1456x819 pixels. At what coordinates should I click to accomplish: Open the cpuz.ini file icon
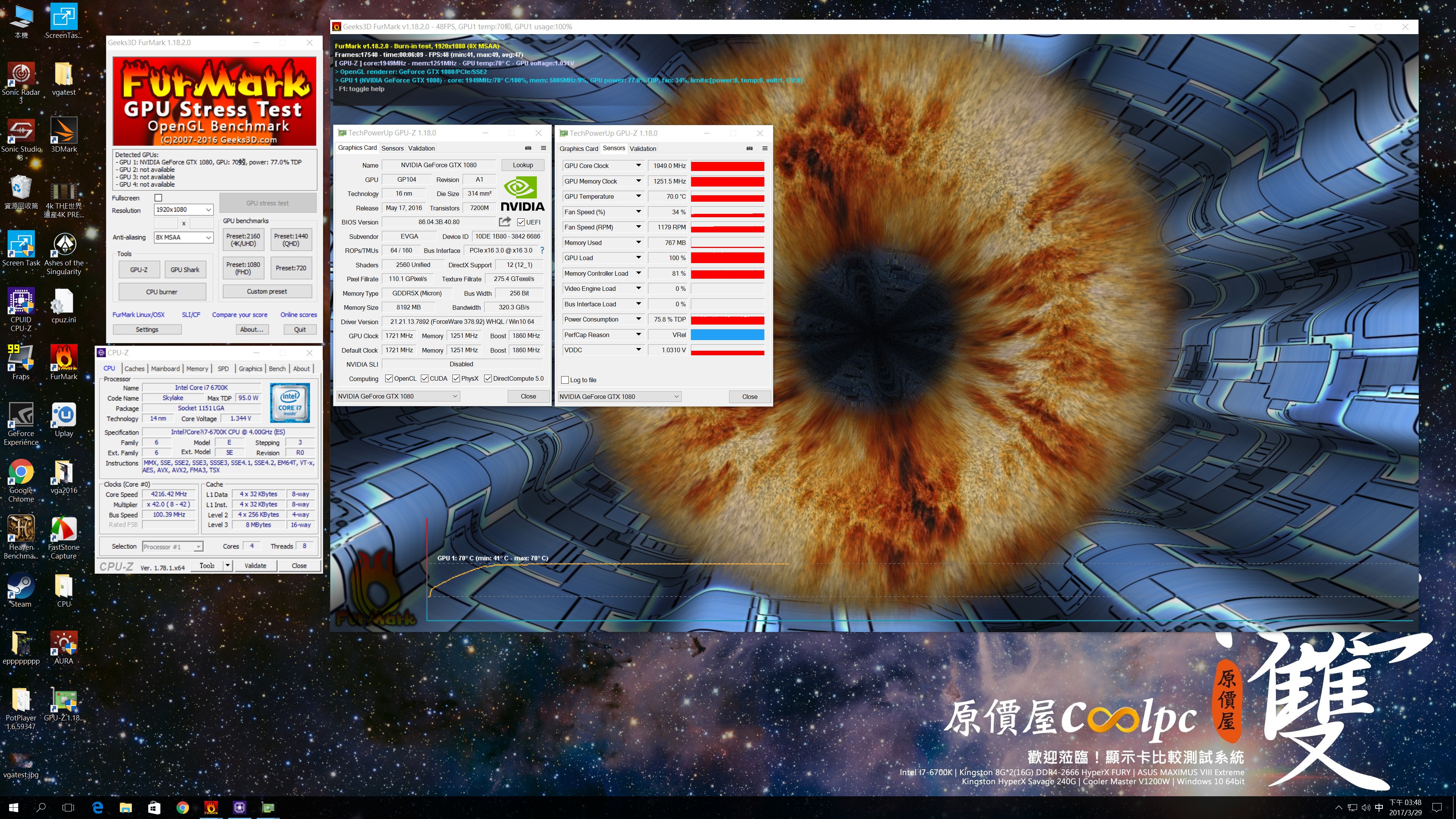[x=63, y=306]
